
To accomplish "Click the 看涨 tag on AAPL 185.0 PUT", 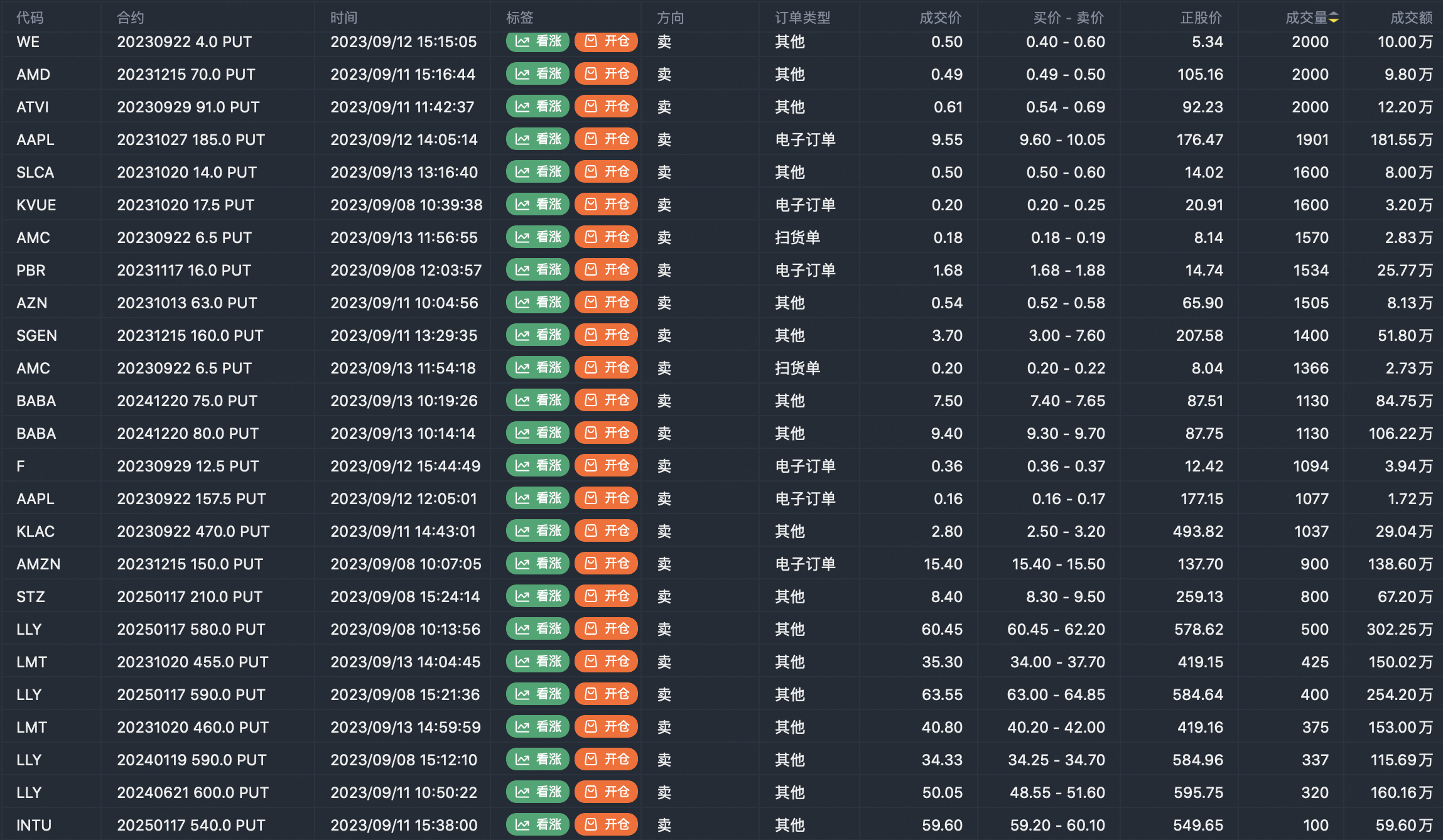I will (x=538, y=139).
